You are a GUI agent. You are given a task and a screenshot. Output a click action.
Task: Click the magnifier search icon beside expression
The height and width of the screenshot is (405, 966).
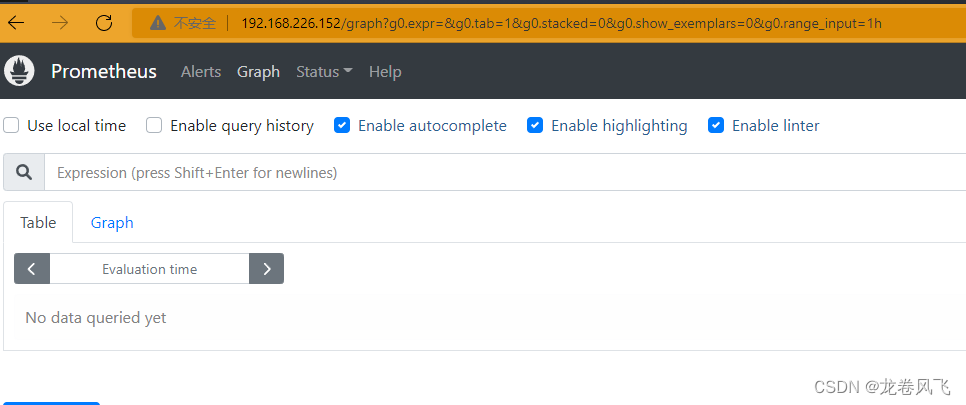point(24,173)
